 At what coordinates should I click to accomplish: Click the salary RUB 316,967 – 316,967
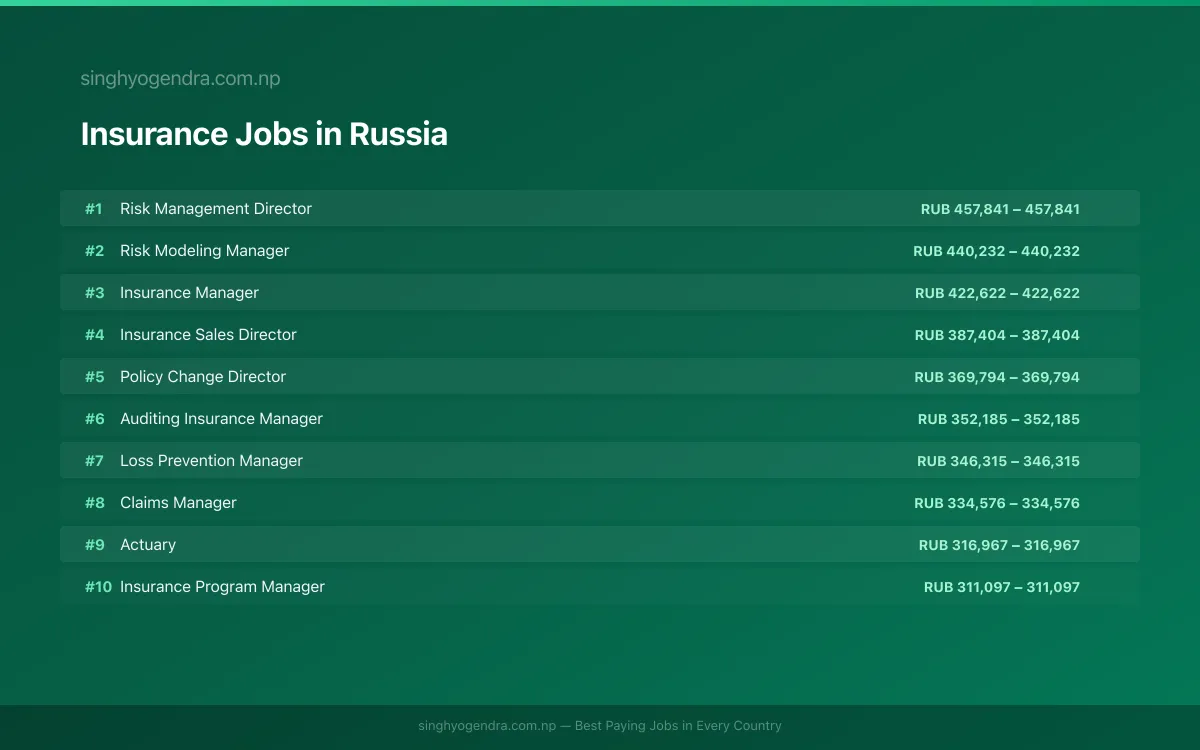999,545
